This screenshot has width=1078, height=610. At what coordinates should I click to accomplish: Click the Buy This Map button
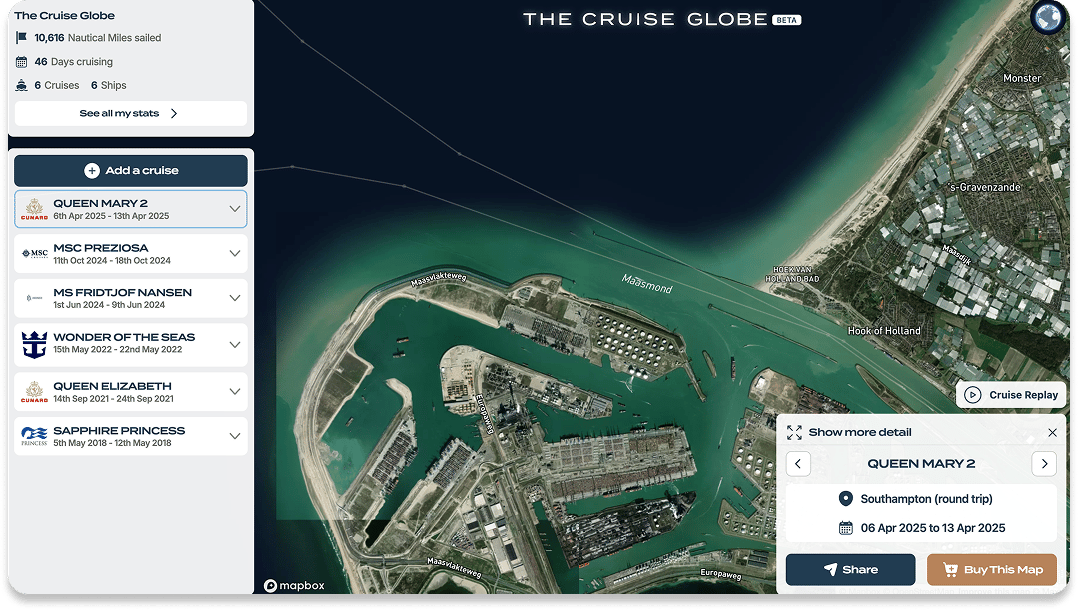(x=991, y=569)
